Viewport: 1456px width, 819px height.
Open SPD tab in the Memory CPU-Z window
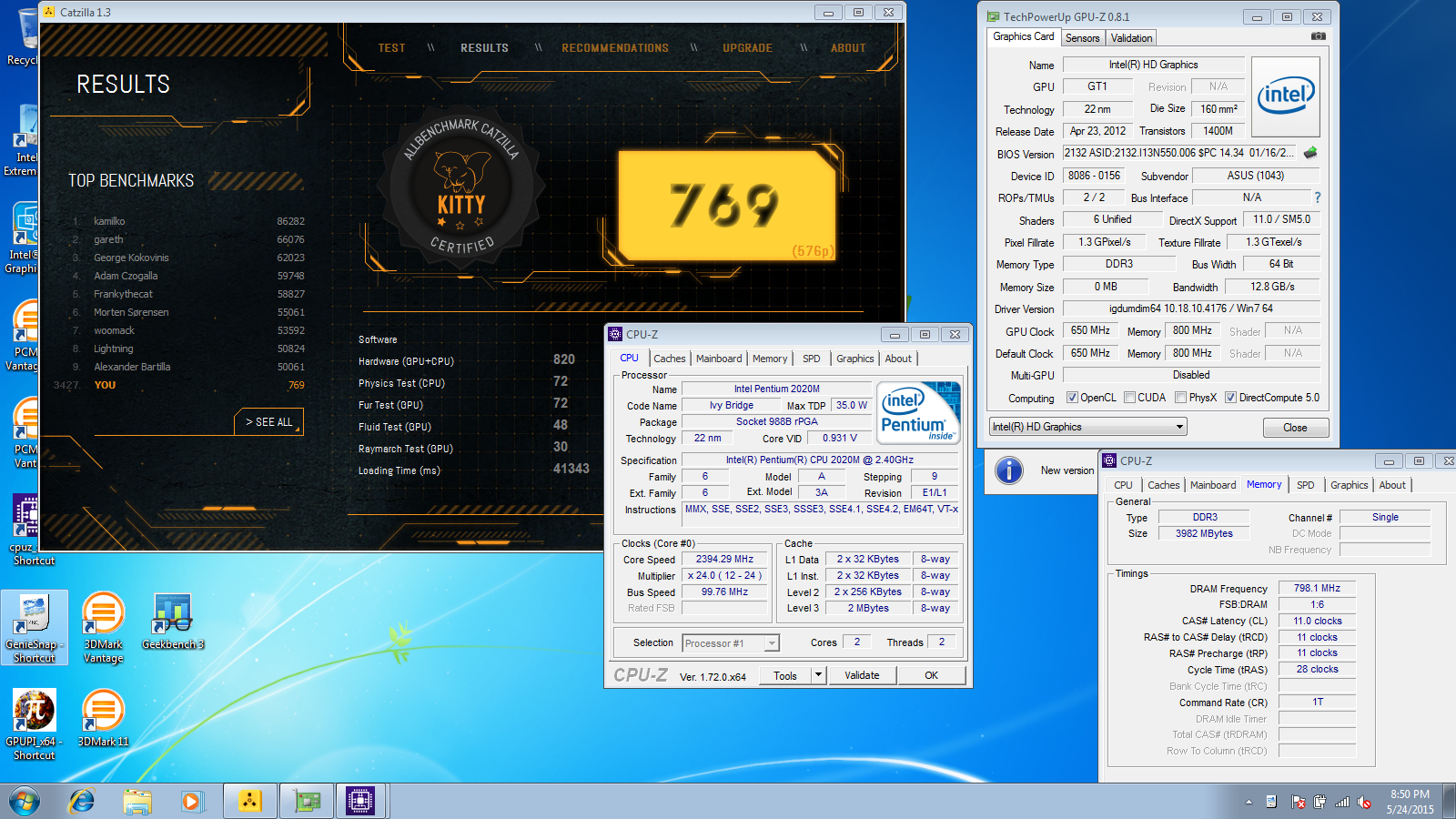(1306, 485)
